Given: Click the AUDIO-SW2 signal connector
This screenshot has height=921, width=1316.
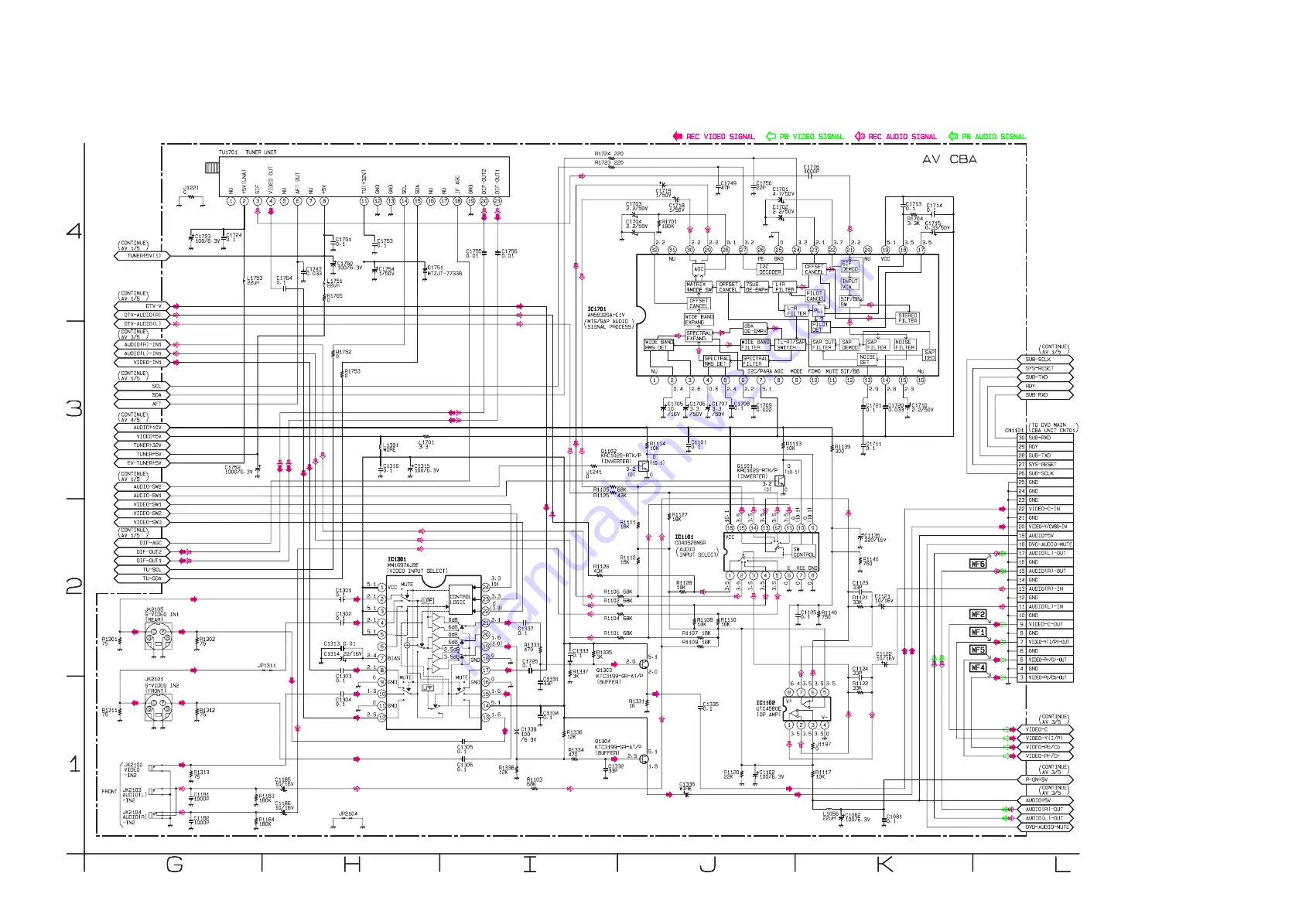Looking at the screenshot, I should point(143,486).
